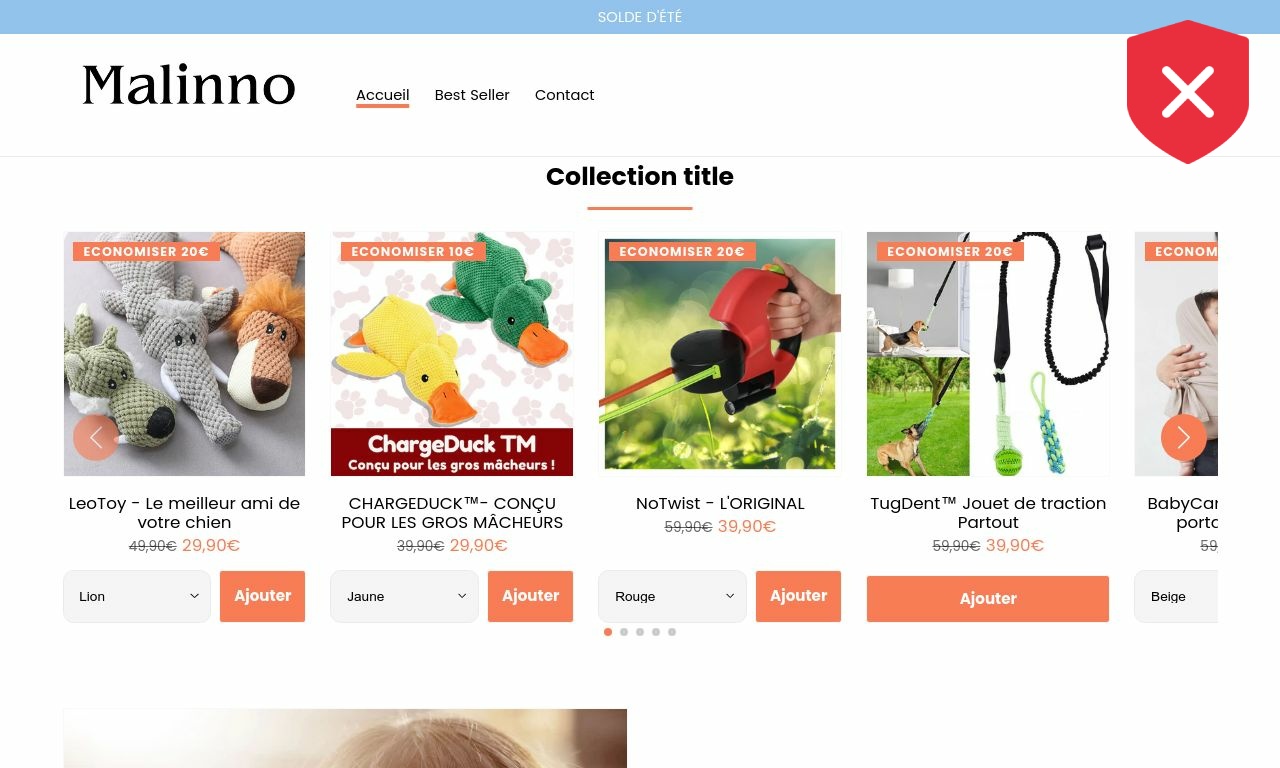Select the Accueil menu item

click(x=383, y=95)
